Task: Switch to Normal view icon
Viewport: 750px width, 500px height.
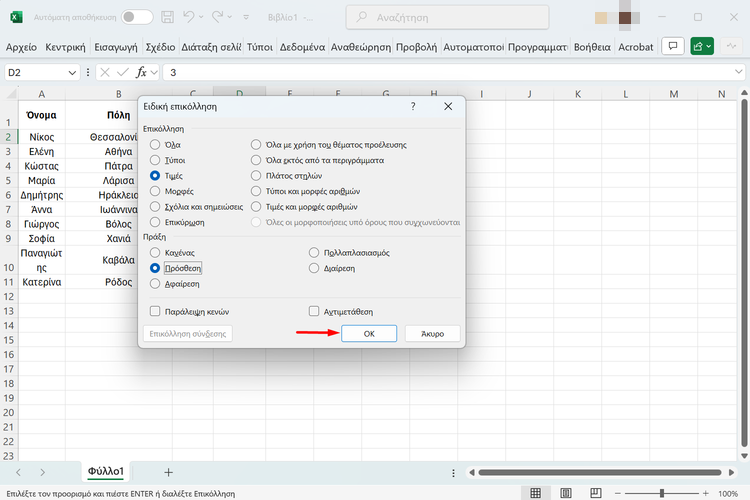Action: 536,493
